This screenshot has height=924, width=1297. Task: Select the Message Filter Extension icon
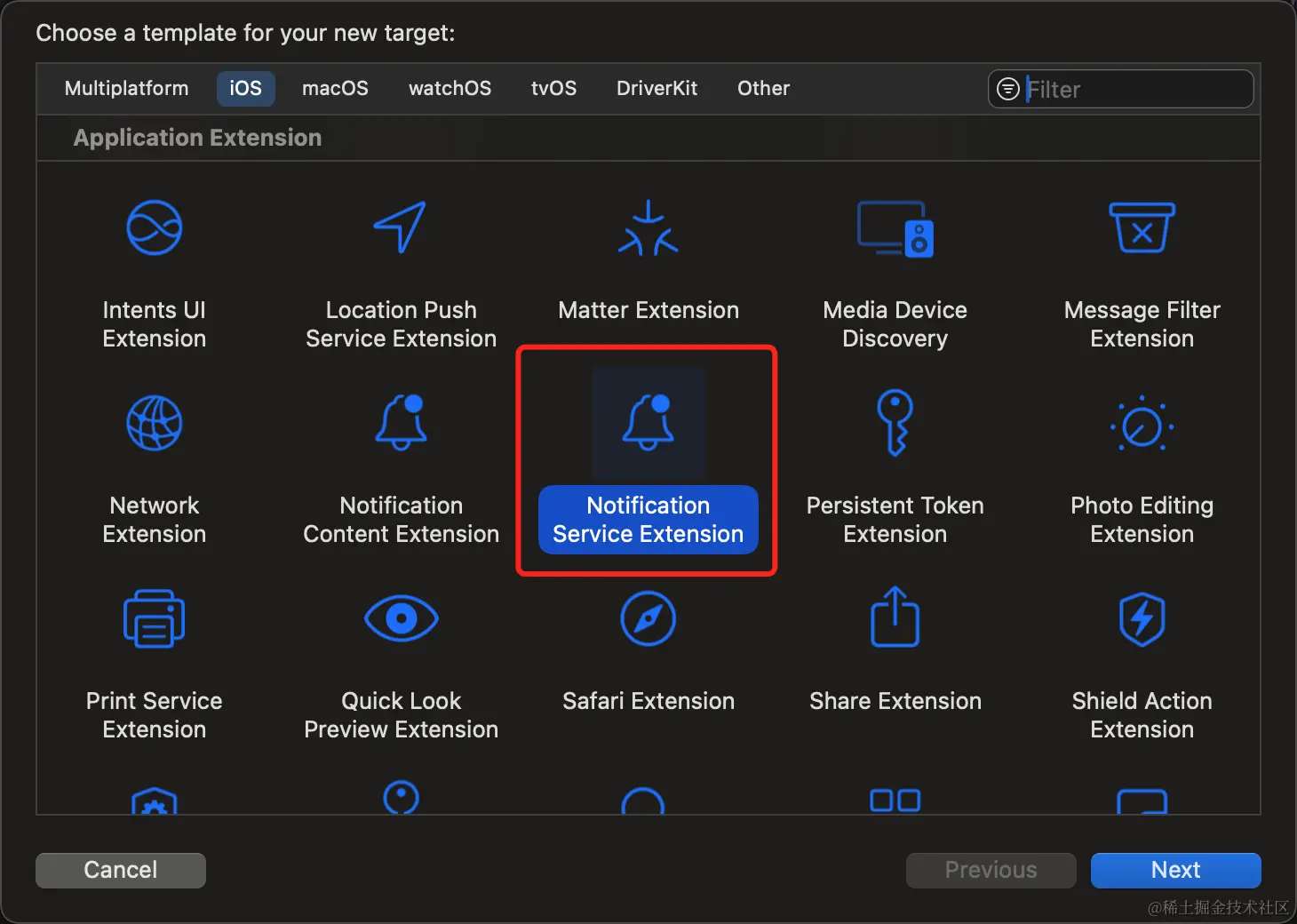[1142, 227]
